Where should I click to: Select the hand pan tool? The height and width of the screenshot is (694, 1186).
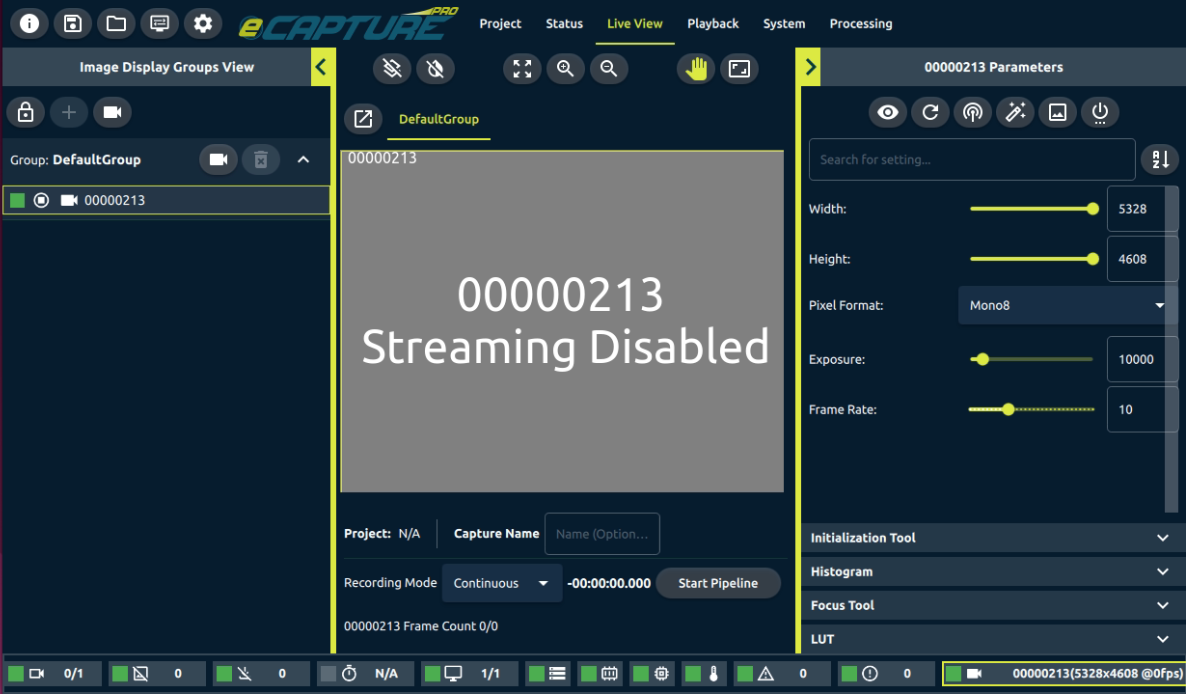click(x=696, y=69)
